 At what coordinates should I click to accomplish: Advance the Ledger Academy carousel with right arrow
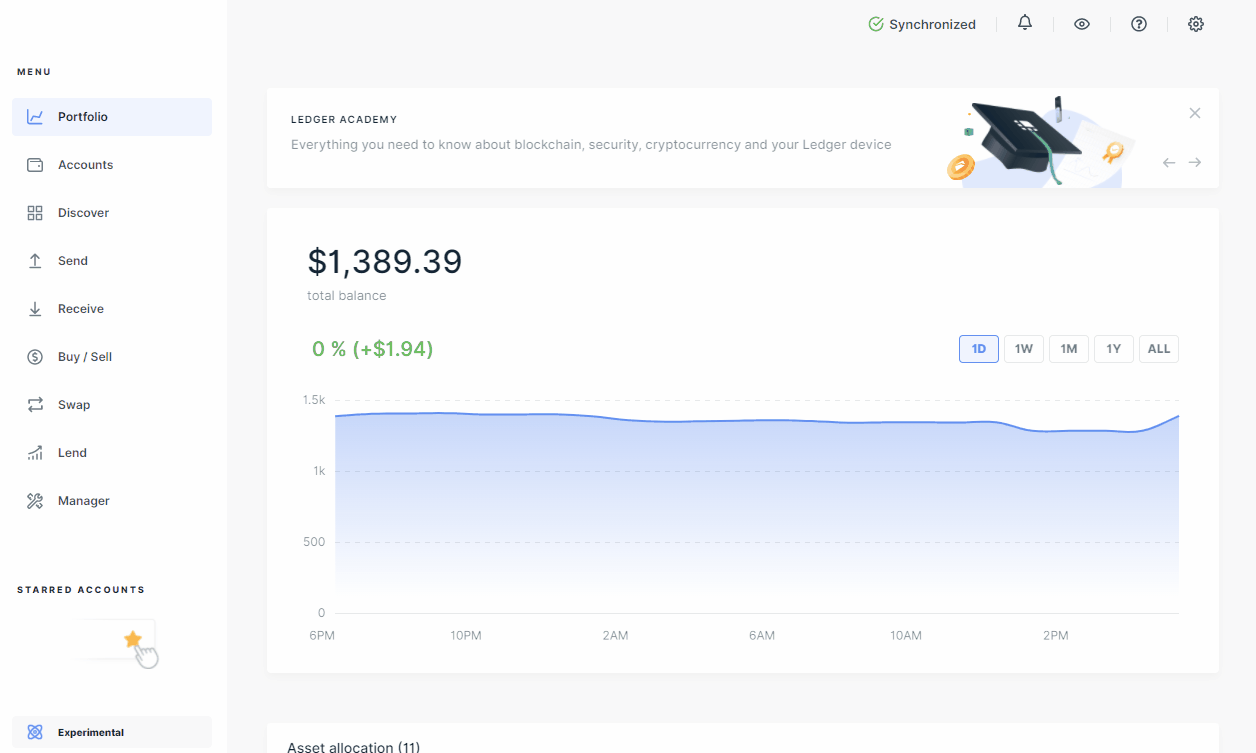[x=1195, y=161]
